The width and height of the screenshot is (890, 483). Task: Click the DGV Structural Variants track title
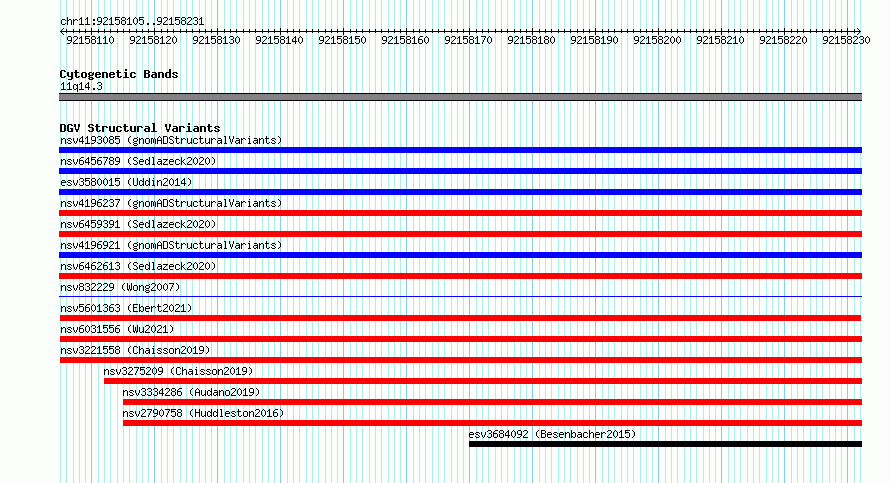[140, 128]
